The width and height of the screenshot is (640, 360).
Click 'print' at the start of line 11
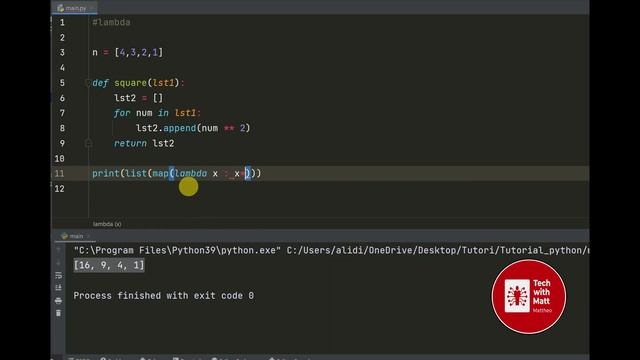point(106,173)
